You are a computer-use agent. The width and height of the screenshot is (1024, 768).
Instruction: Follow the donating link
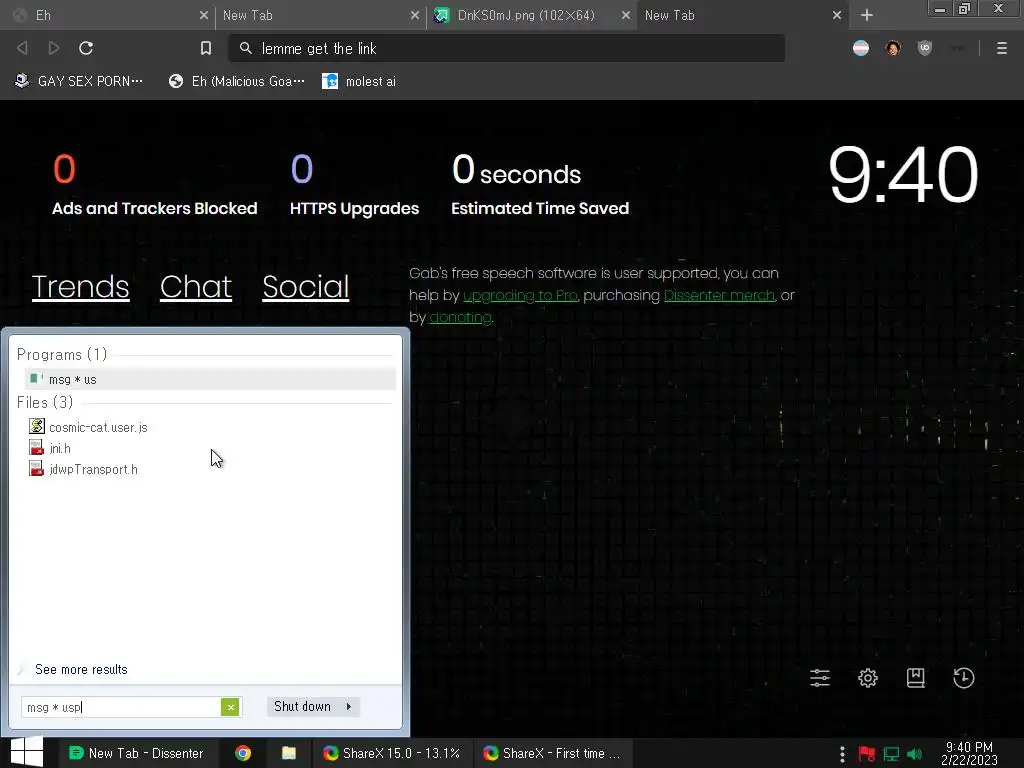[460, 317]
